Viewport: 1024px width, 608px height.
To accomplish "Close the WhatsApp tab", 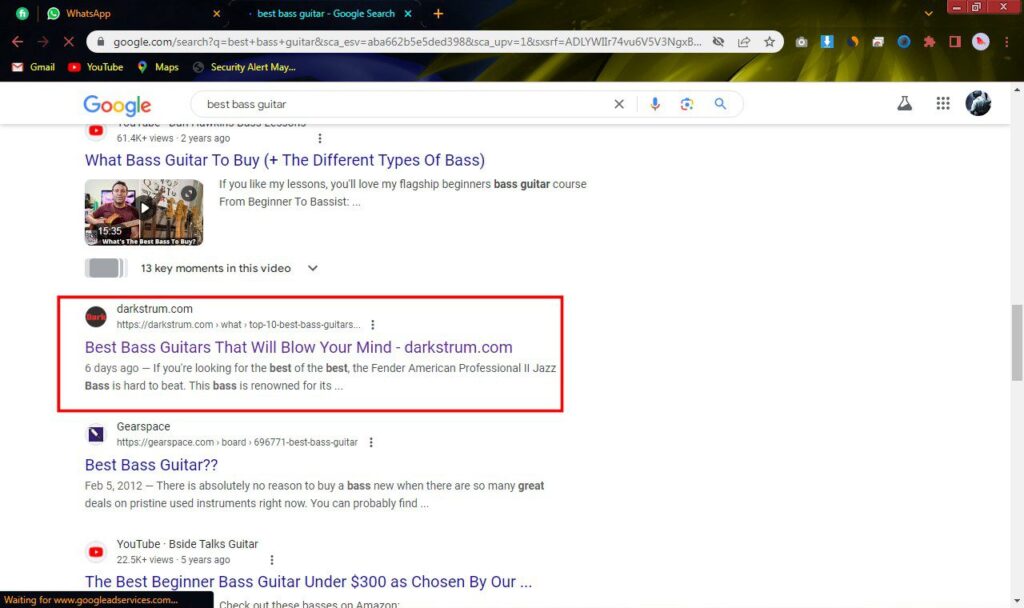I will (217, 13).
